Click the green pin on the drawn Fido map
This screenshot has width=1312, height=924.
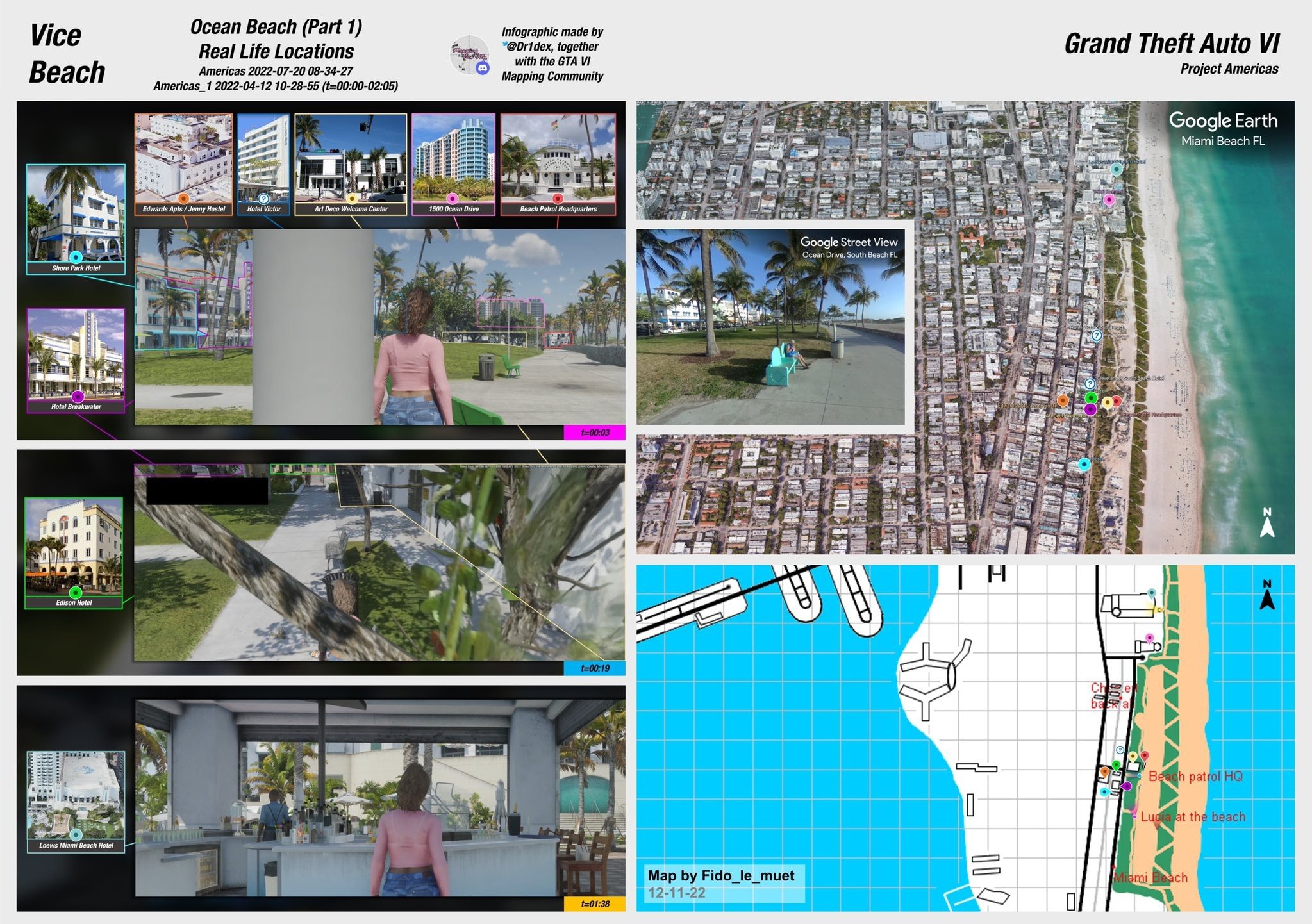[1116, 764]
